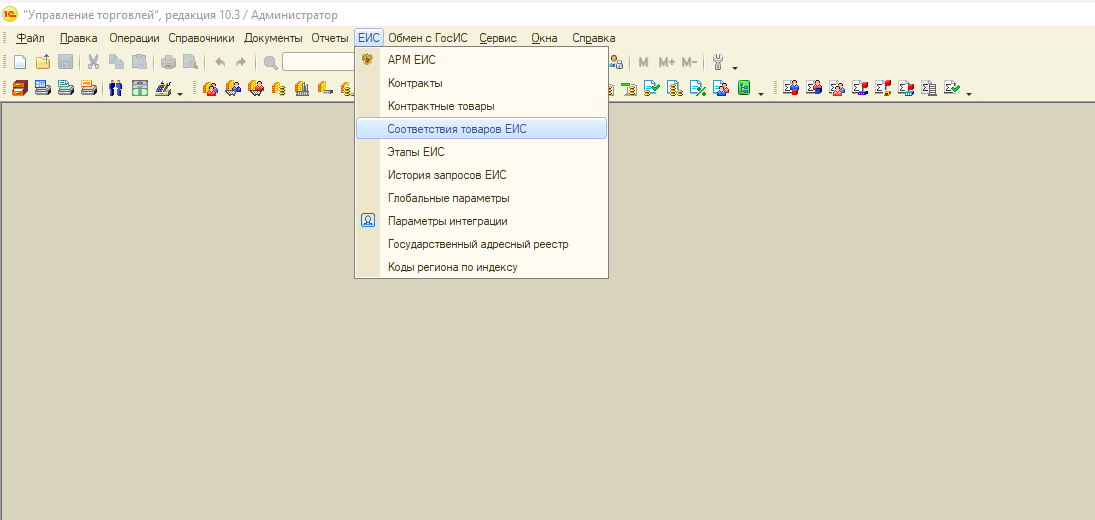1095x520 pixels.
Task: Open the Обмен с ГосИС menu
Action: [x=427, y=38]
